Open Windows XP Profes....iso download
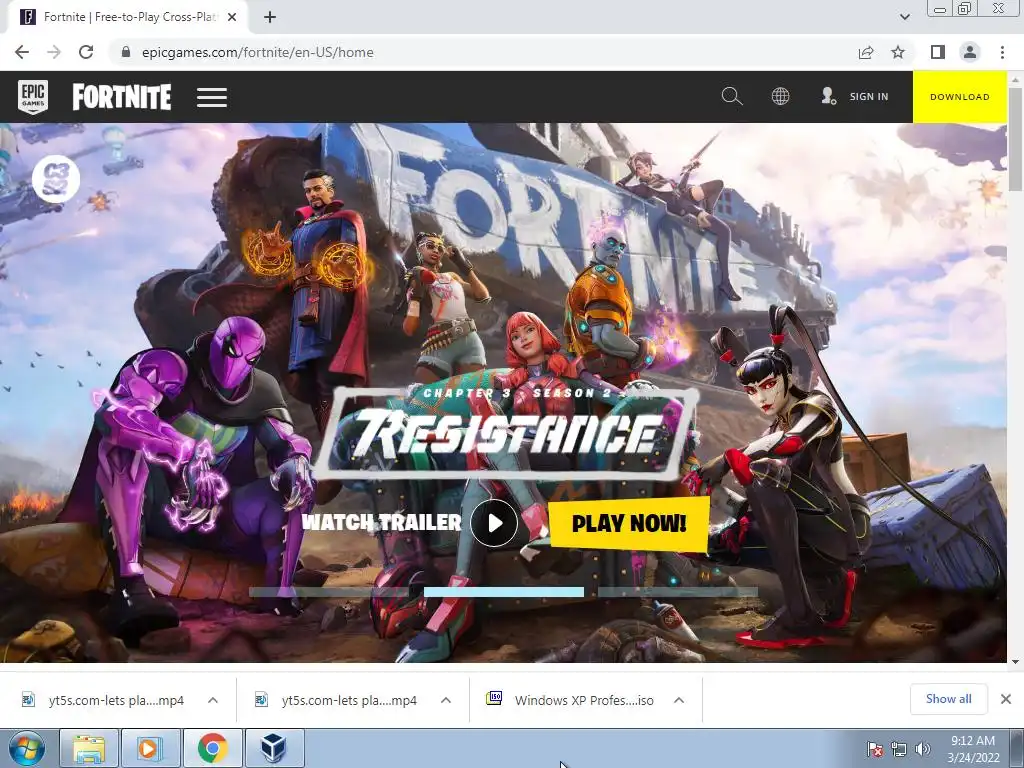 coord(571,700)
